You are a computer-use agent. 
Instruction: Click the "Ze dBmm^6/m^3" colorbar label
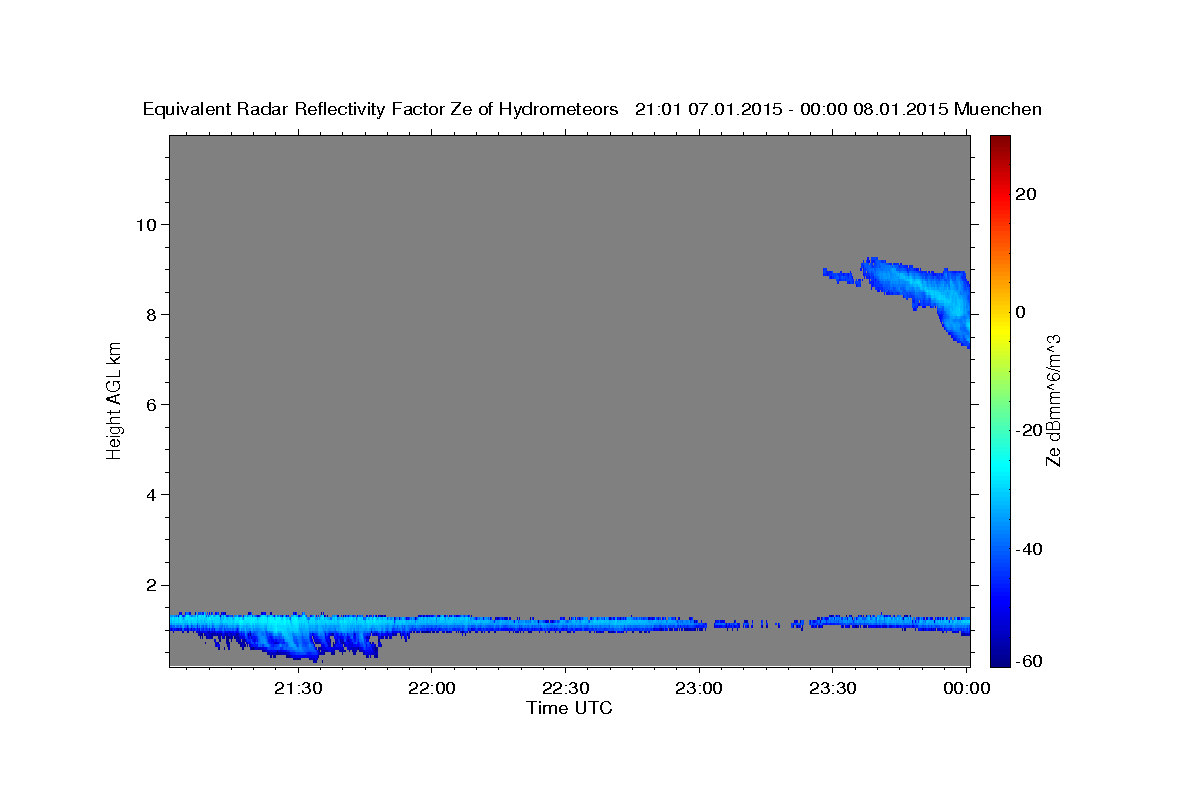(1053, 400)
